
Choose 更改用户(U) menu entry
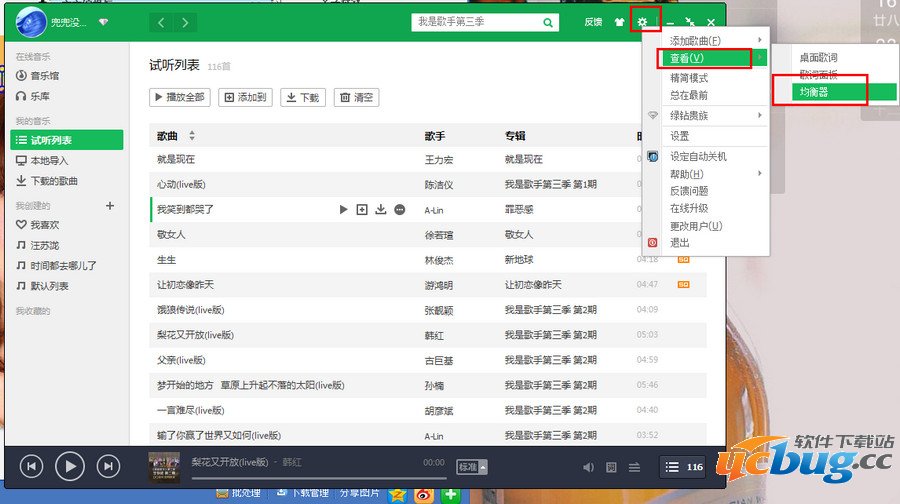pos(696,226)
